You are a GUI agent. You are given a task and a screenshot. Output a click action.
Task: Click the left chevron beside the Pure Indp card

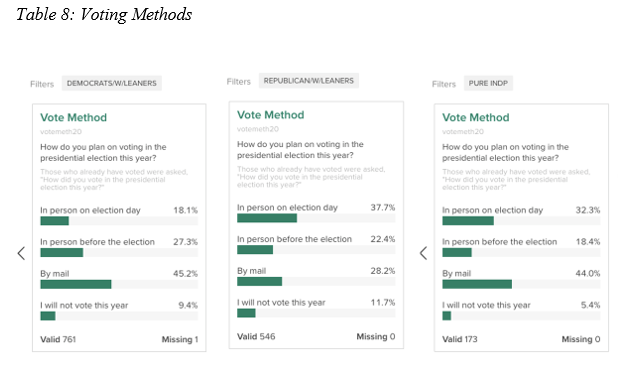423,253
